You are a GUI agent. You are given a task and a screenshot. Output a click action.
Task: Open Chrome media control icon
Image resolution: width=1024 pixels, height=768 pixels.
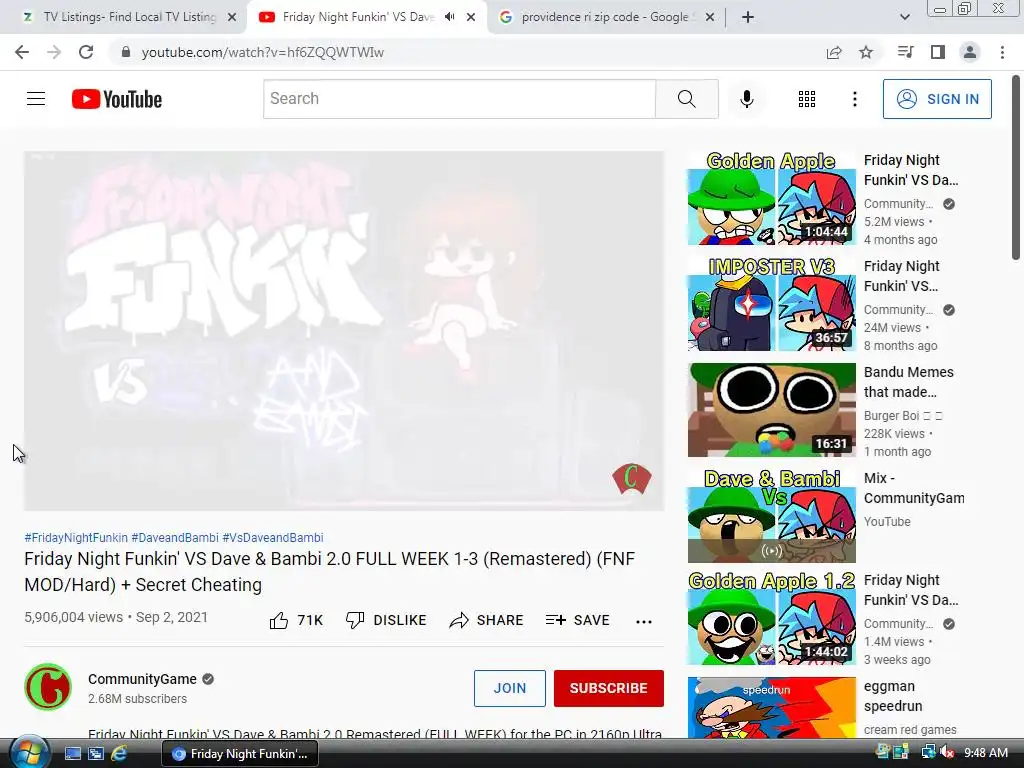905,52
